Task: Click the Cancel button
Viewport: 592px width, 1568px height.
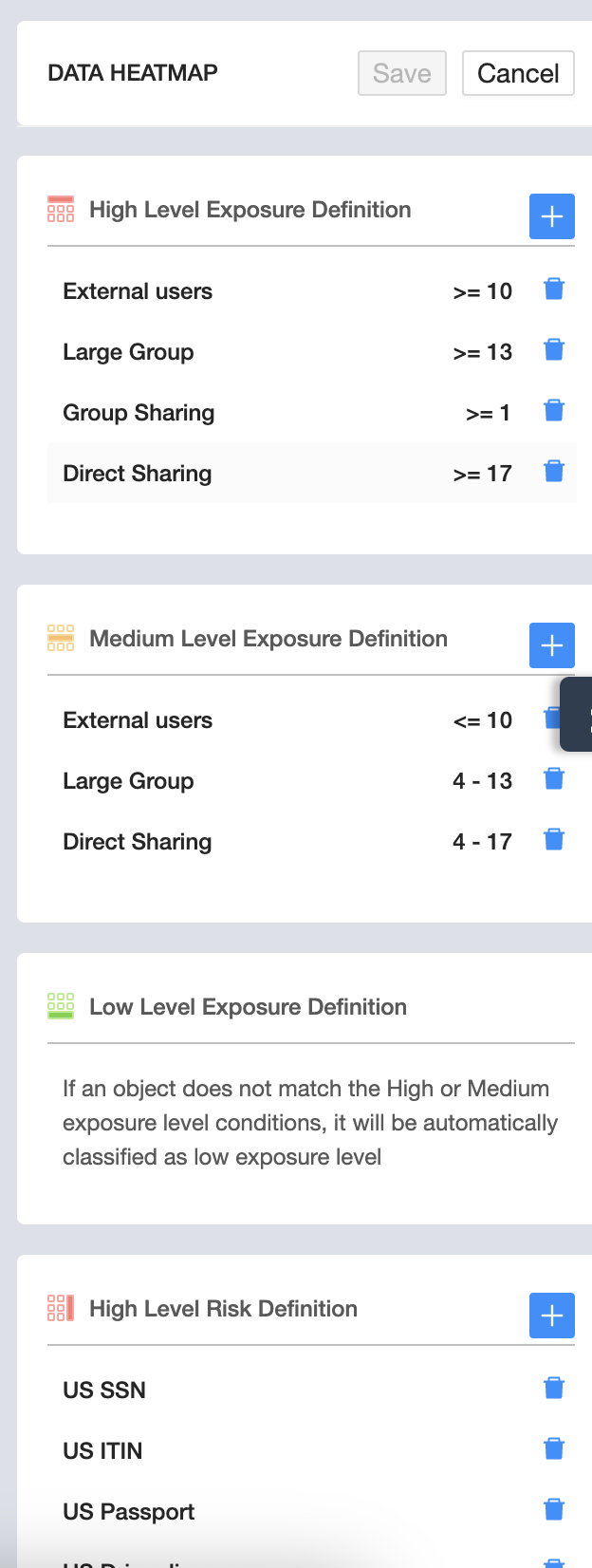Action: 518,73
